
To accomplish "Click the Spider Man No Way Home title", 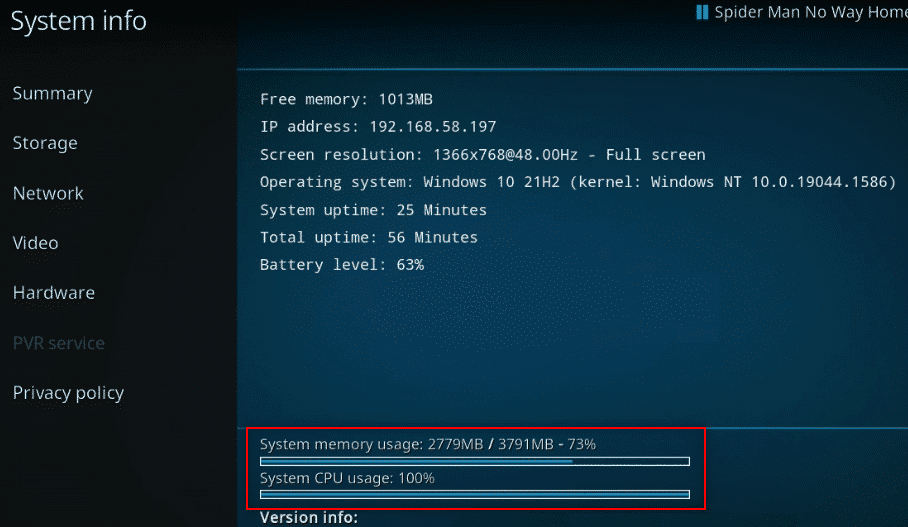I will [811, 12].
